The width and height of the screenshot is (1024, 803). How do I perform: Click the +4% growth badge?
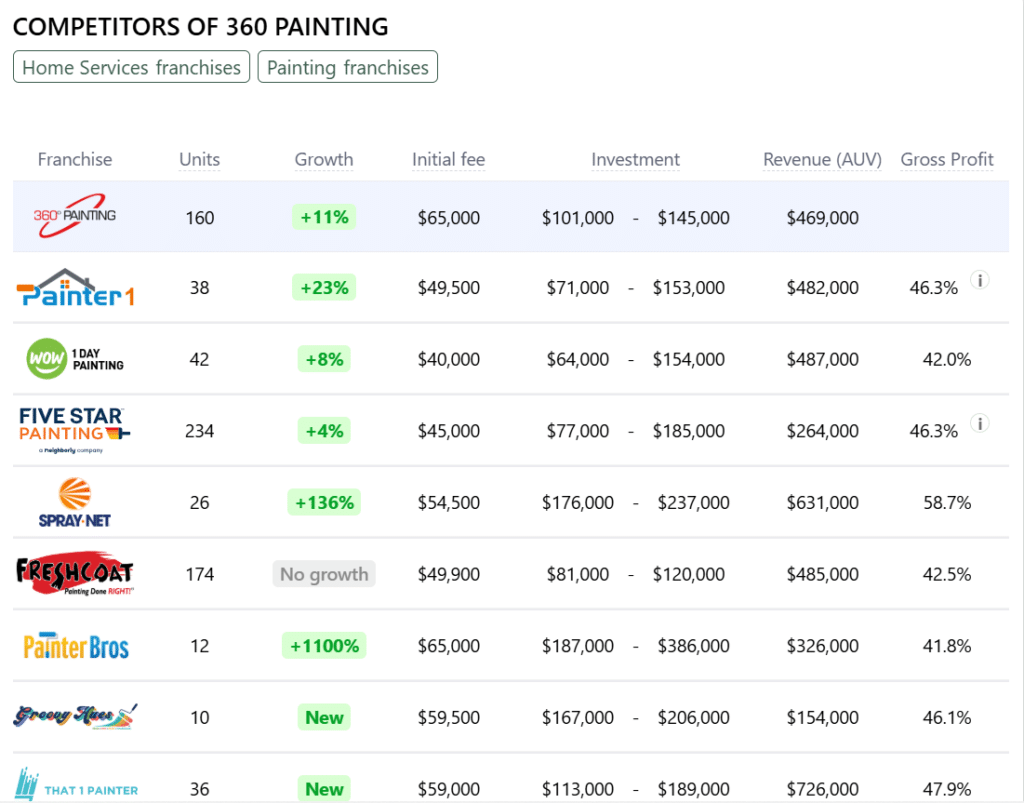[324, 431]
